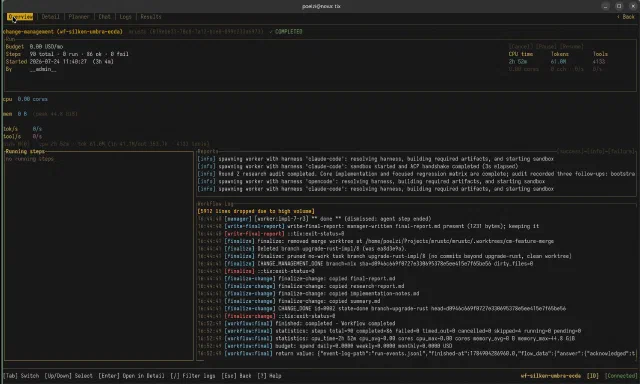Click the change-management workflow title
Image resolution: width=640 pixels, height=384 pixels.
62,31
